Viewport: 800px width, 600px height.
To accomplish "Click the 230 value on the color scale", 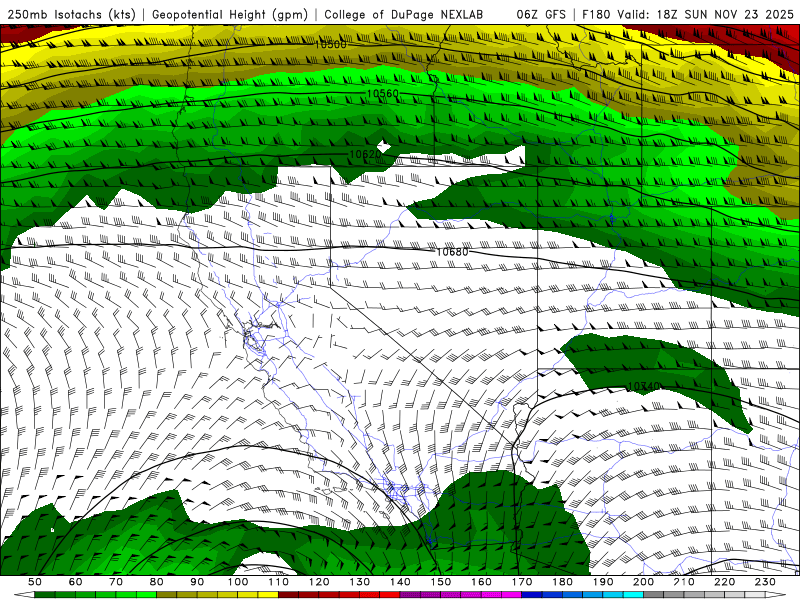I will 765,582.
